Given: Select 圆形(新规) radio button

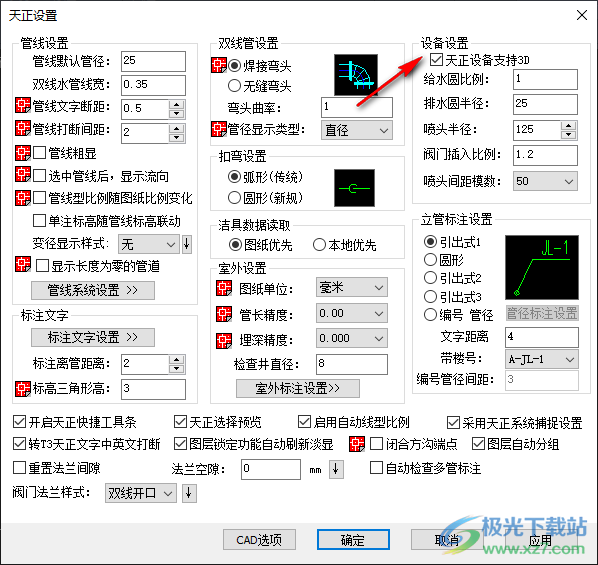Looking at the screenshot, I should click(234, 198).
